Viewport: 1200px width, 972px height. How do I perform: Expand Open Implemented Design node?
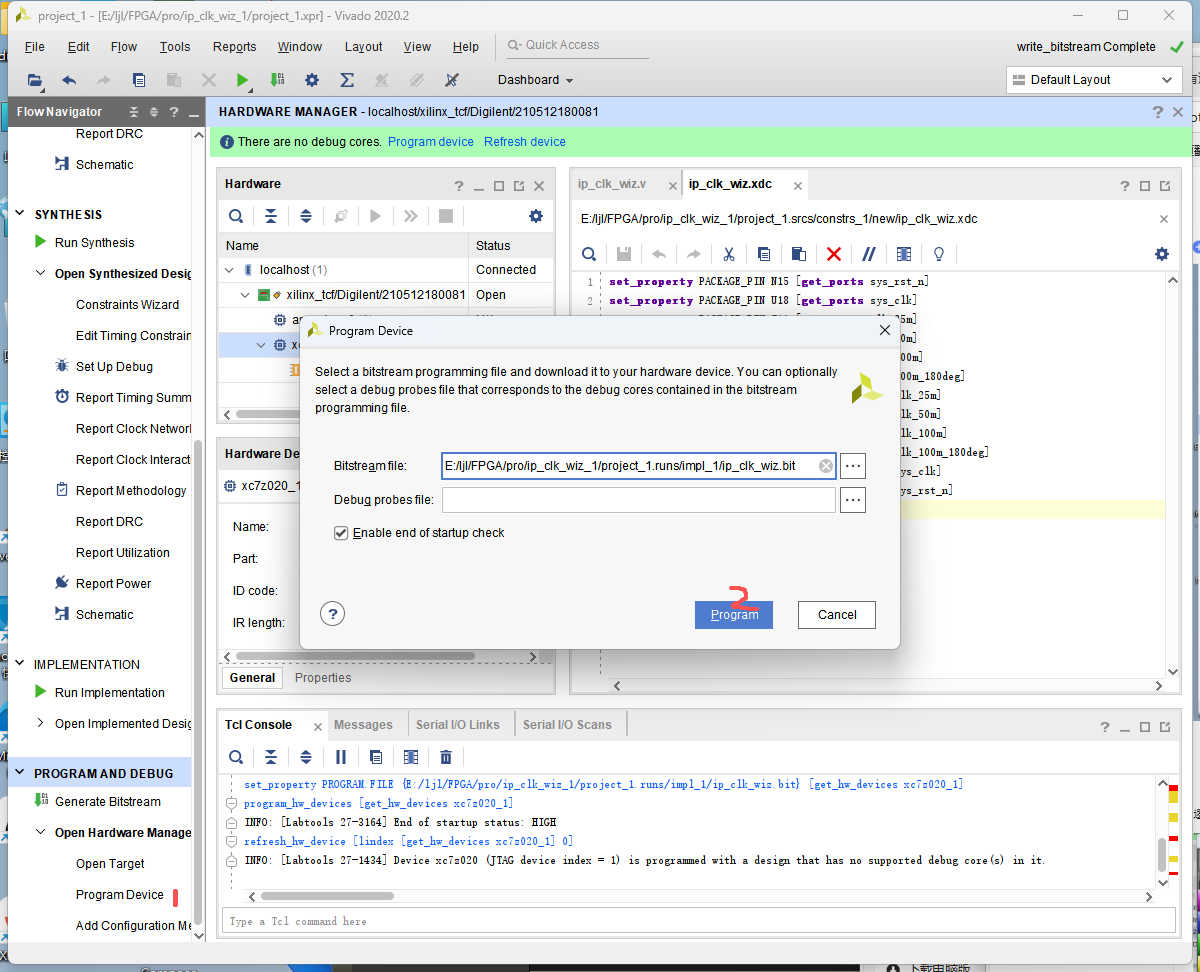[41, 723]
